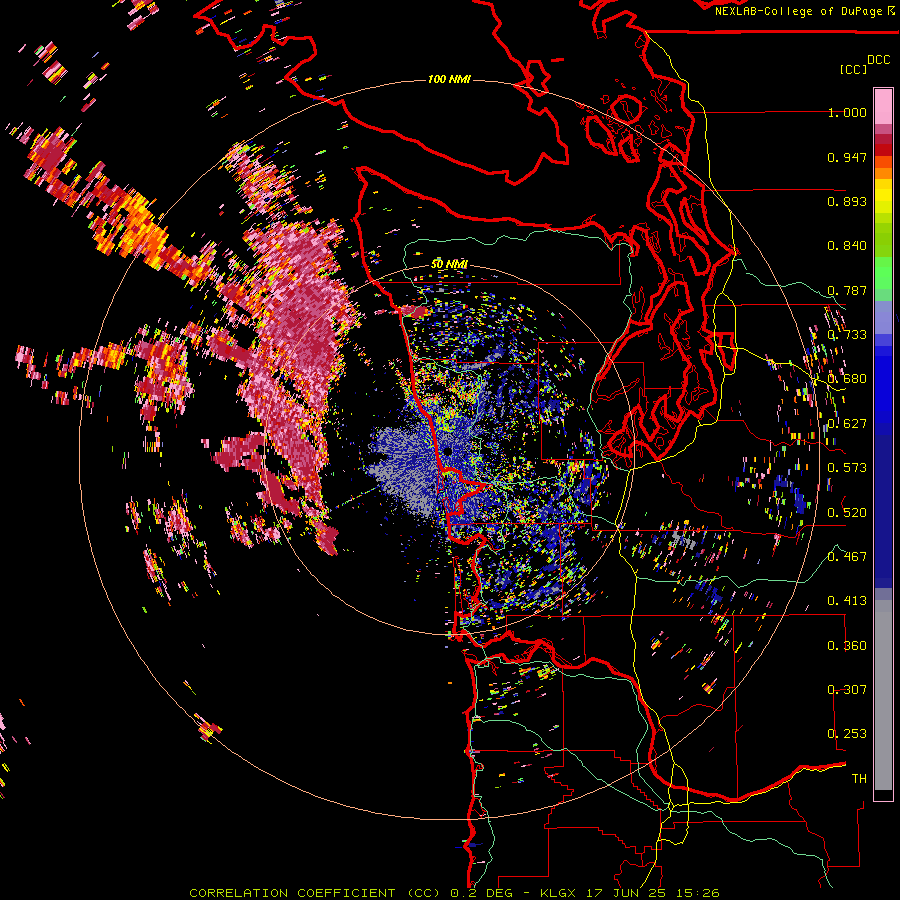Select the 0.840 scale value

[847, 246]
